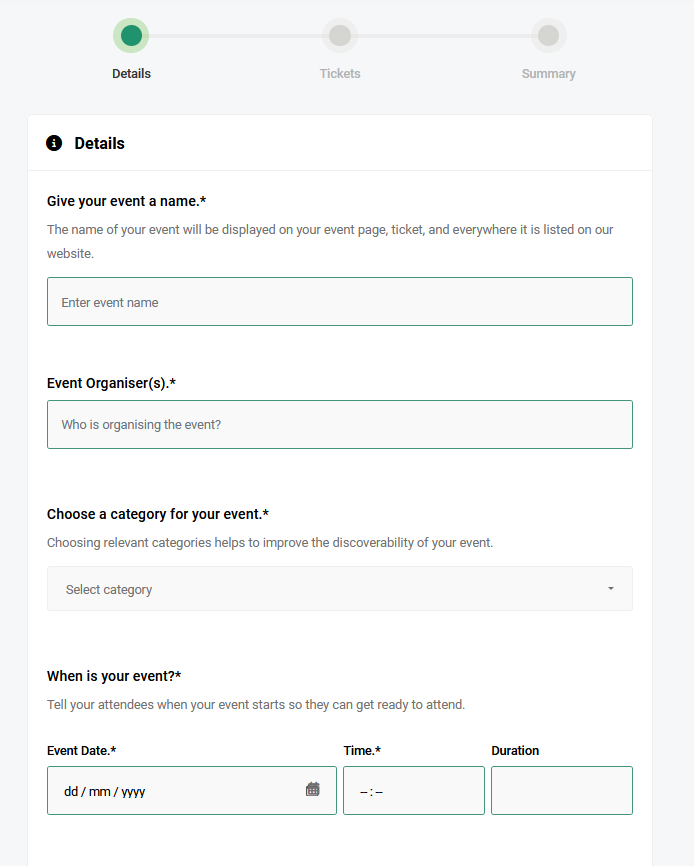
Task: Click the Time input under the Time label
Action: 413,790
